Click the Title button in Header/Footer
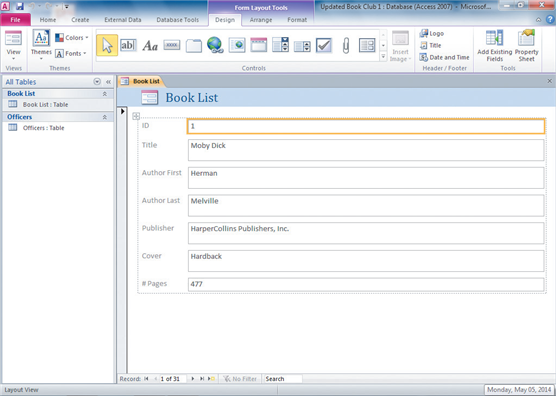Image resolution: width=556 pixels, height=396 pixels. 430,45
